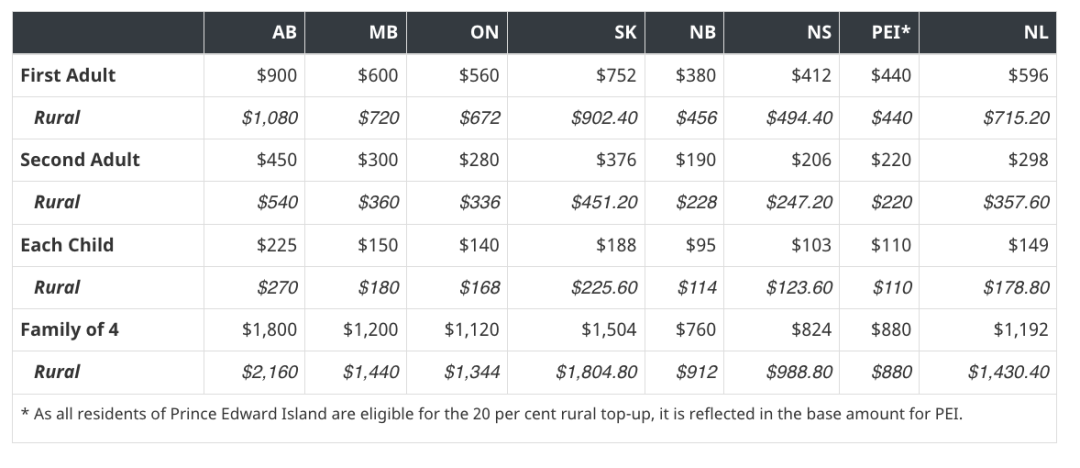Select the $494.40 rural NS cell
The image size is (1080, 468).
coord(799,118)
